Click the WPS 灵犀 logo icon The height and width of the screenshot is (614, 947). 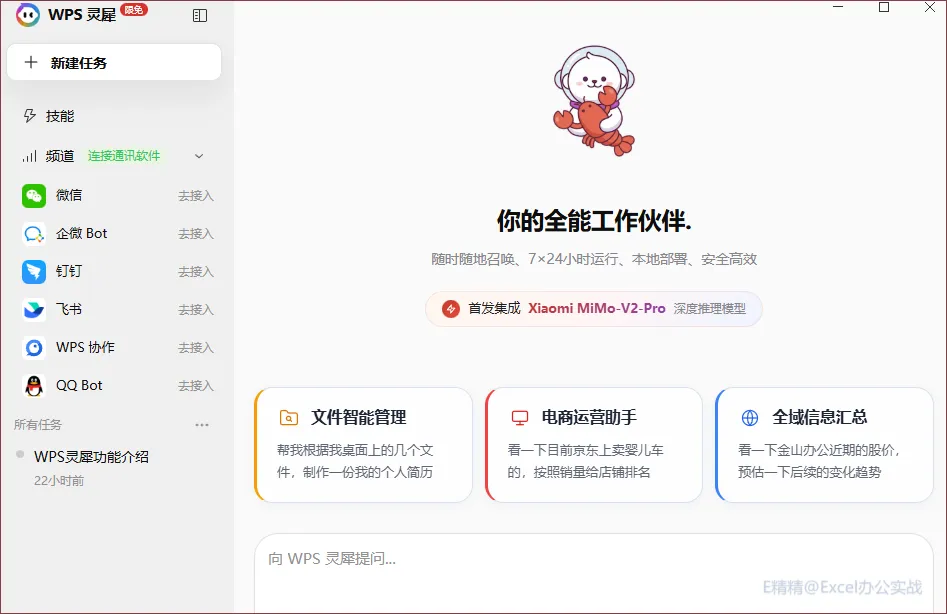28,14
